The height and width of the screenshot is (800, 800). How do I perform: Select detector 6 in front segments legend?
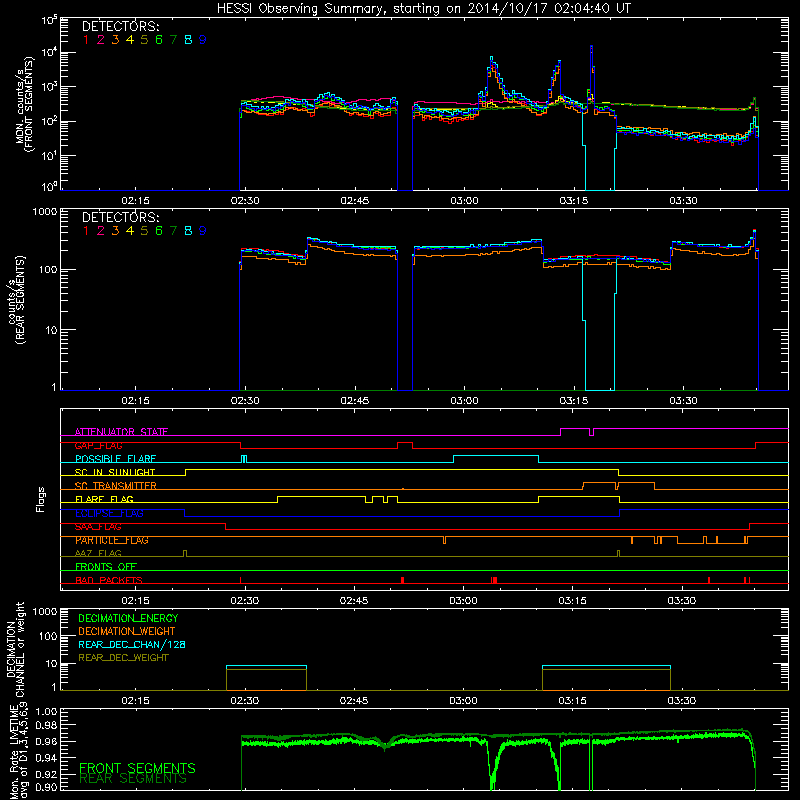159,40
